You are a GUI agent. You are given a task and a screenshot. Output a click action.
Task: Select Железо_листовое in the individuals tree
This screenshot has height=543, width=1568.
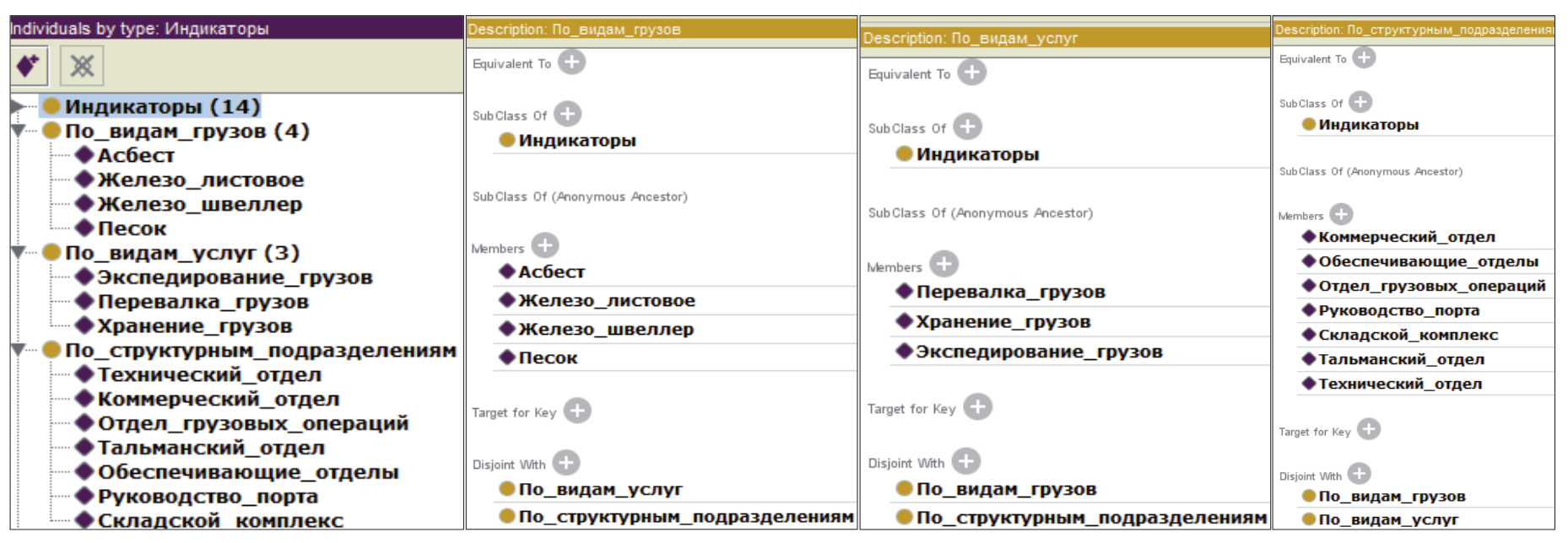pyautogui.click(x=200, y=180)
